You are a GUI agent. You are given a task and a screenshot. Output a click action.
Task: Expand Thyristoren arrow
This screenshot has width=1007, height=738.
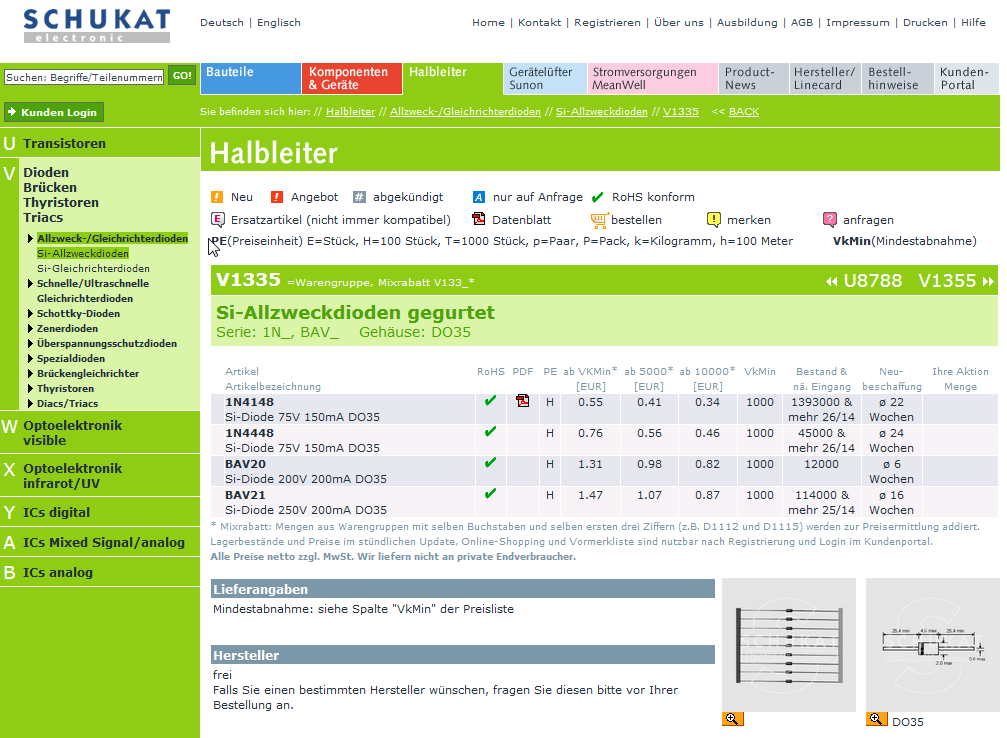pyautogui.click(x=30, y=389)
